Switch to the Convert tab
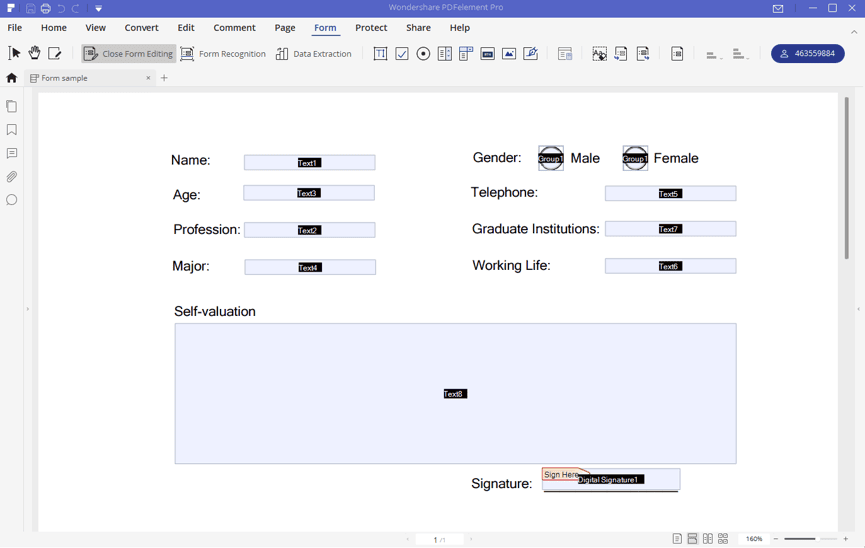865x548 pixels. click(141, 28)
